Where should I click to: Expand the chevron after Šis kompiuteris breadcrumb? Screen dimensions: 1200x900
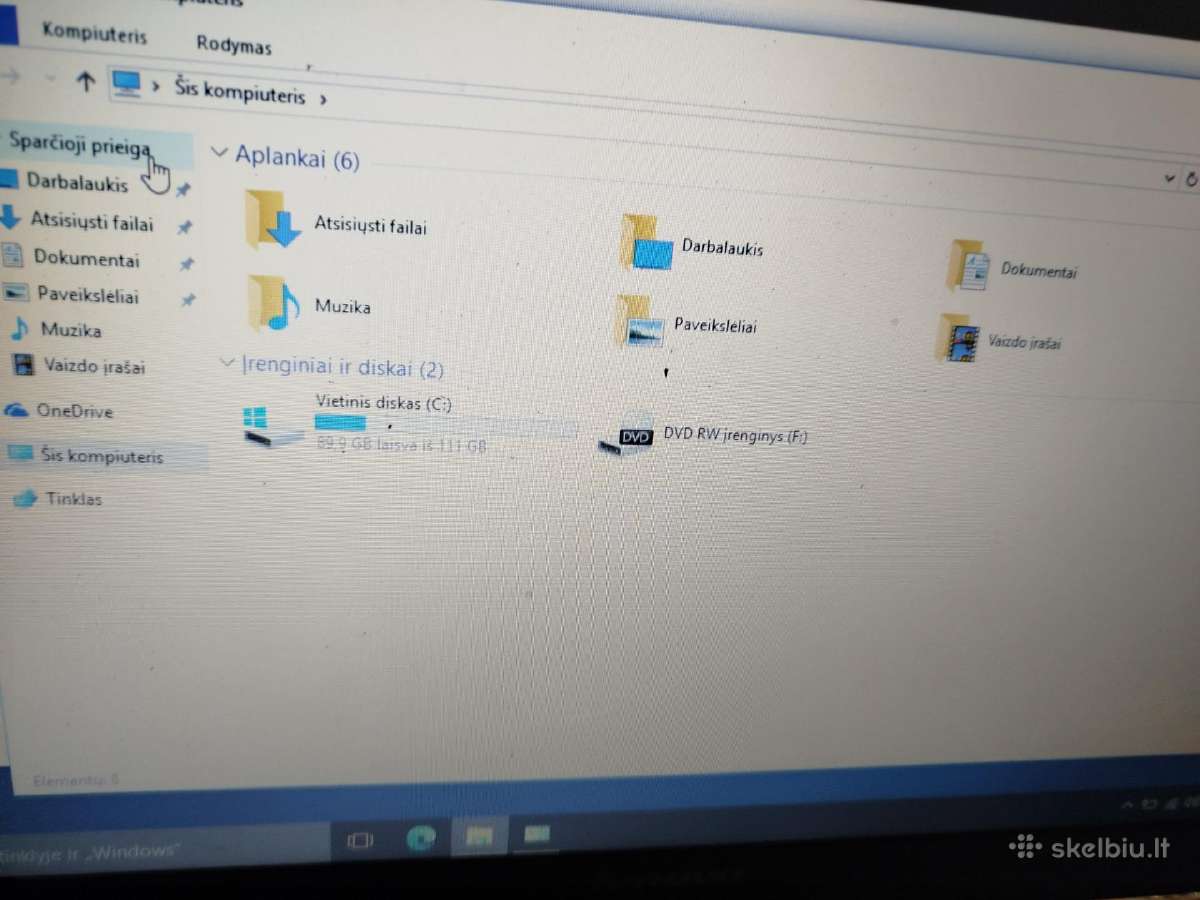click(323, 98)
